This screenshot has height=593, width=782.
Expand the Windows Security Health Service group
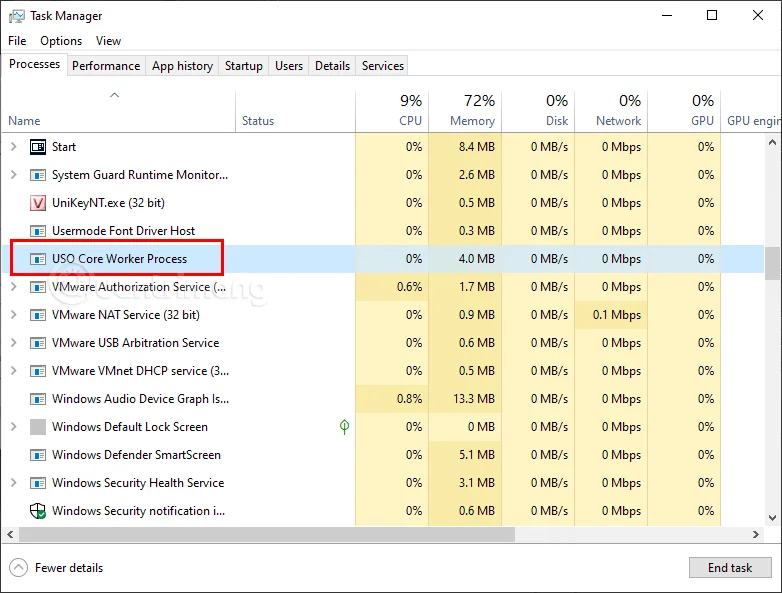[13, 483]
